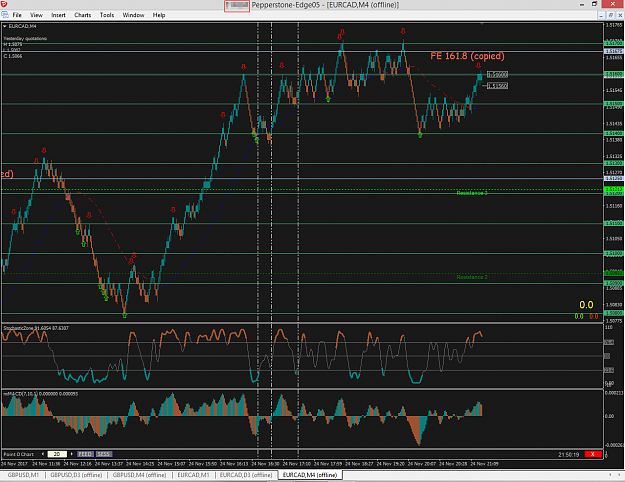Expand the EURCAD,M4 chart title arrow
625x482 pixels.
tap(5, 26)
